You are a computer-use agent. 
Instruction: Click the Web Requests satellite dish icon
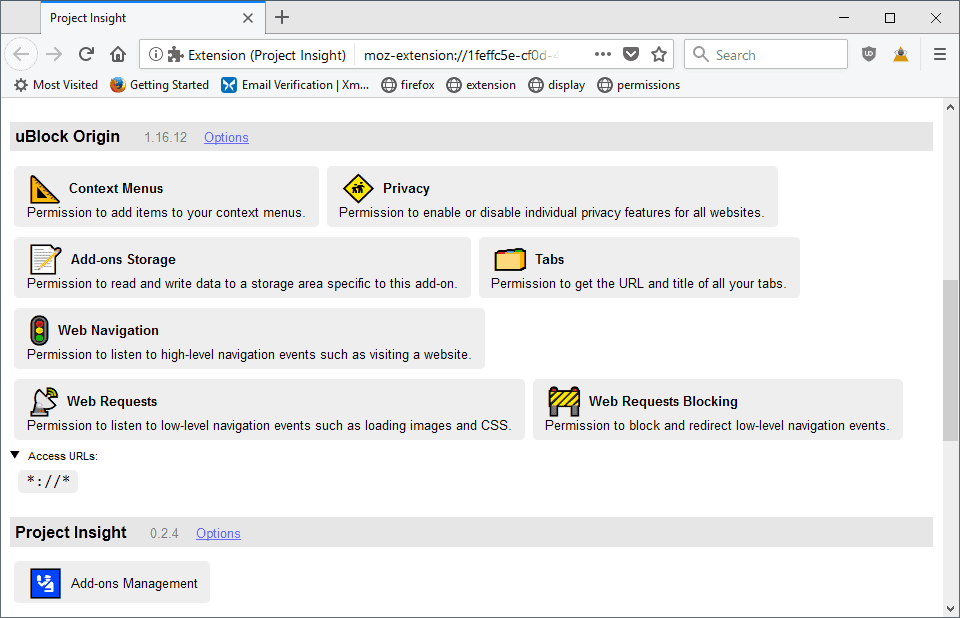[44, 402]
